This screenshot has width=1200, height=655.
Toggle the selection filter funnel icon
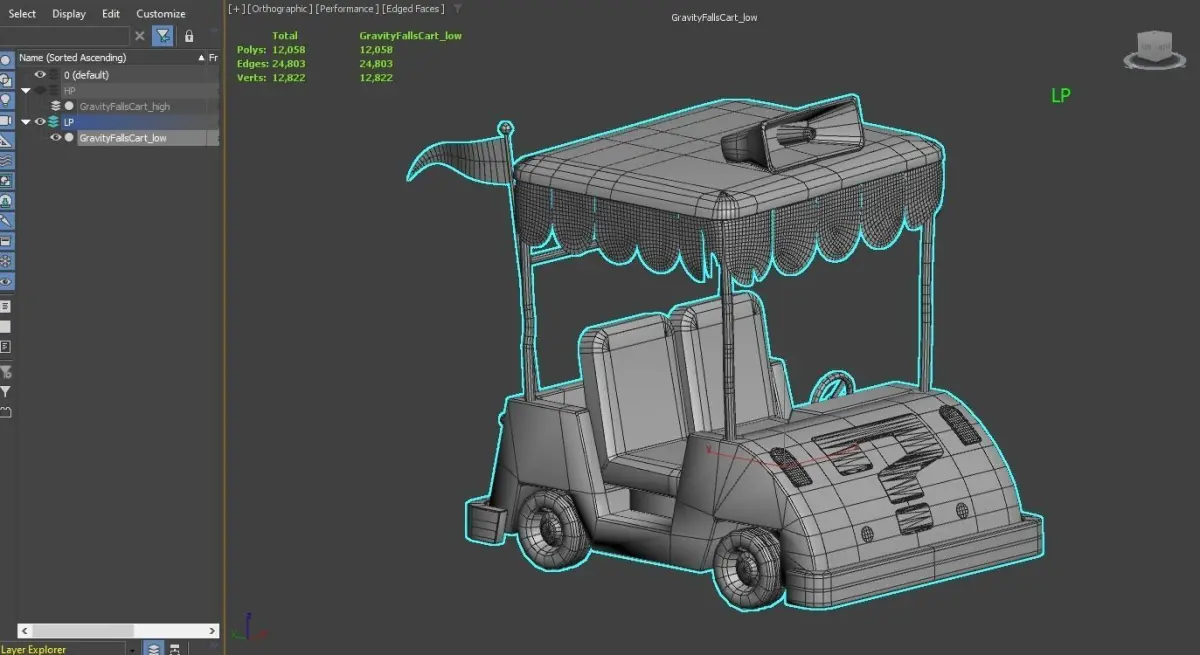pyautogui.click(x=163, y=36)
